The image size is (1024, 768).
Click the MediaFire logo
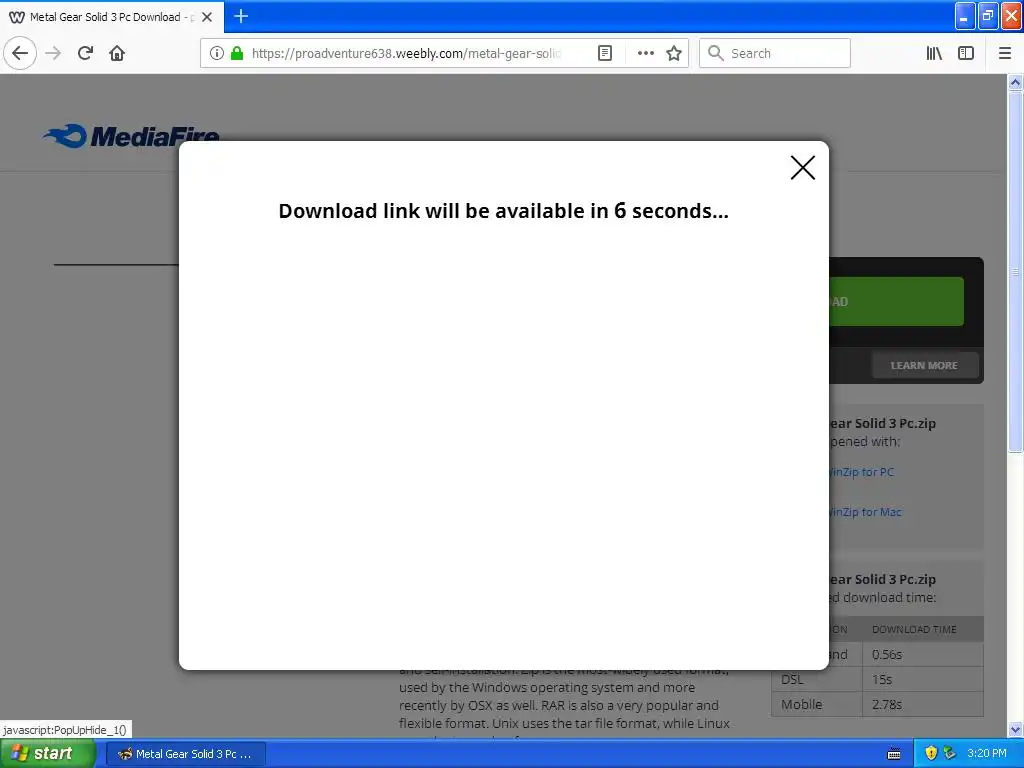(x=131, y=136)
